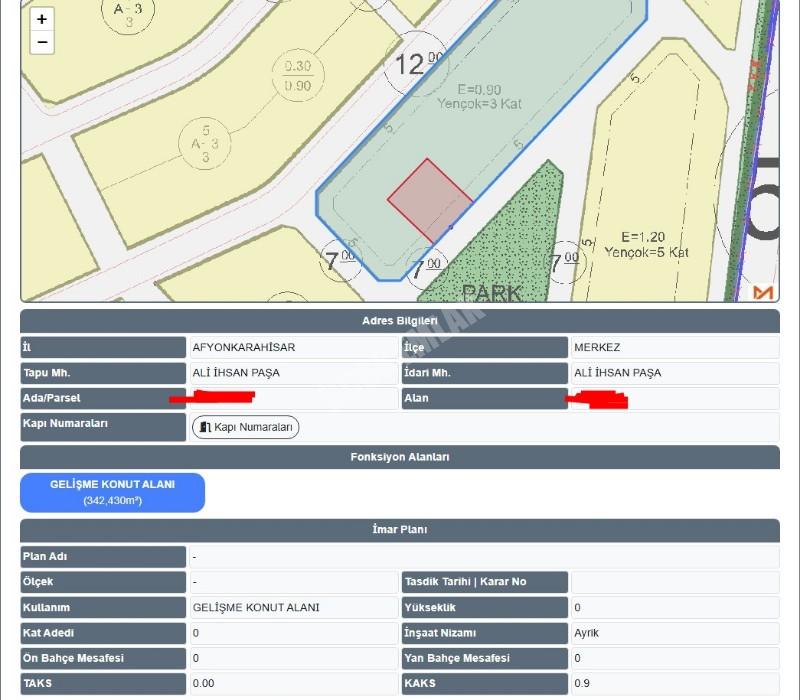Click the 'Alan' label cell
Image resolution: width=800 pixels, height=700 pixels.
[485, 398]
